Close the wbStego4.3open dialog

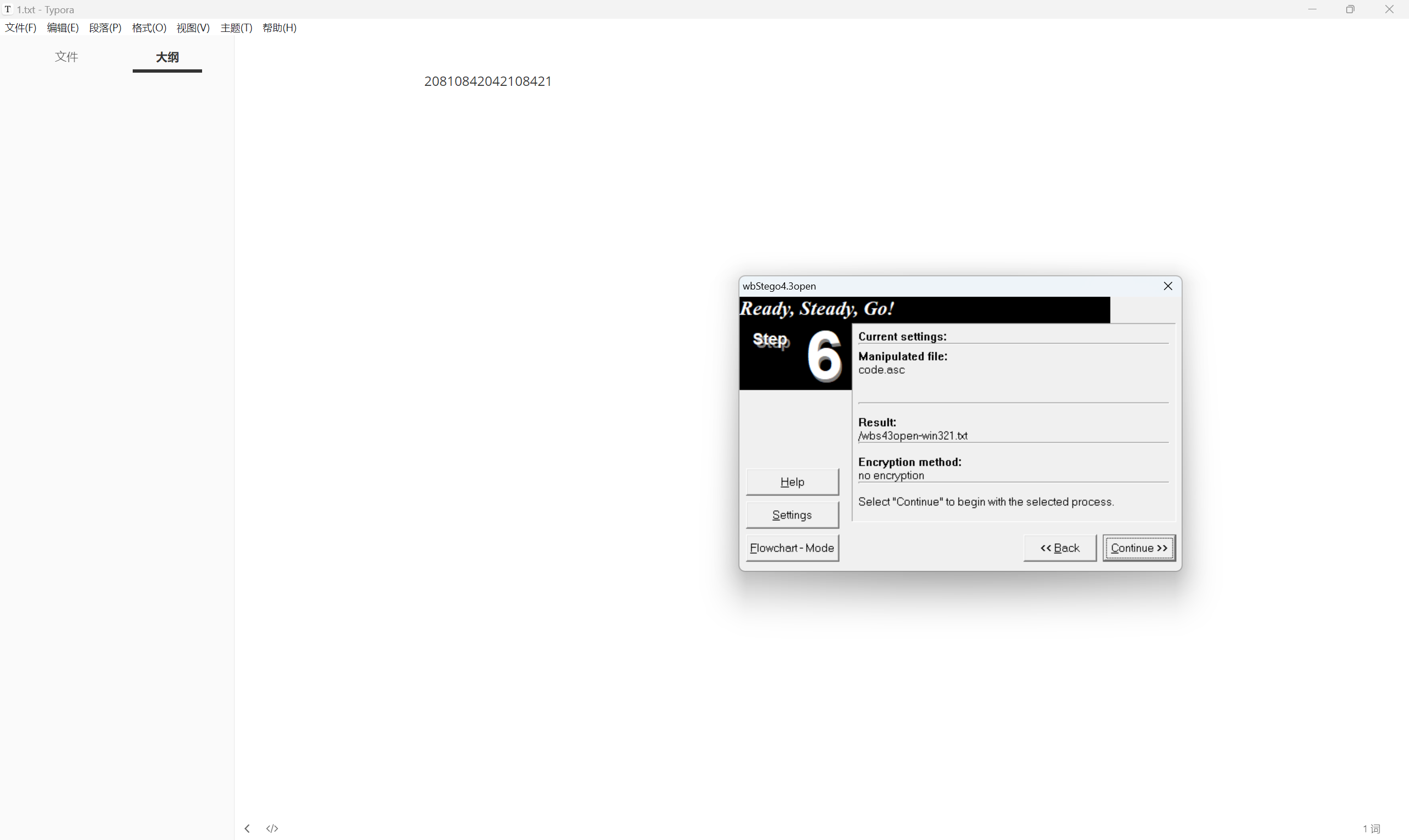1168,286
